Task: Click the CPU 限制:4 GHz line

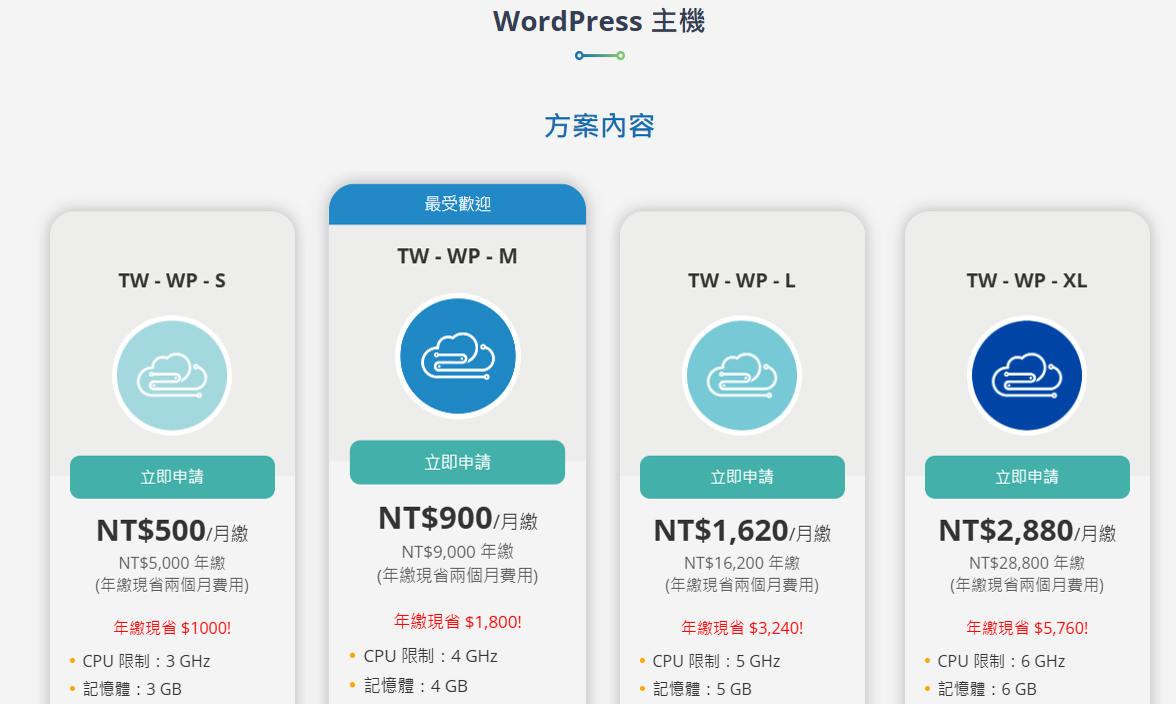Action: pyautogui.click(x=430, y=656)
